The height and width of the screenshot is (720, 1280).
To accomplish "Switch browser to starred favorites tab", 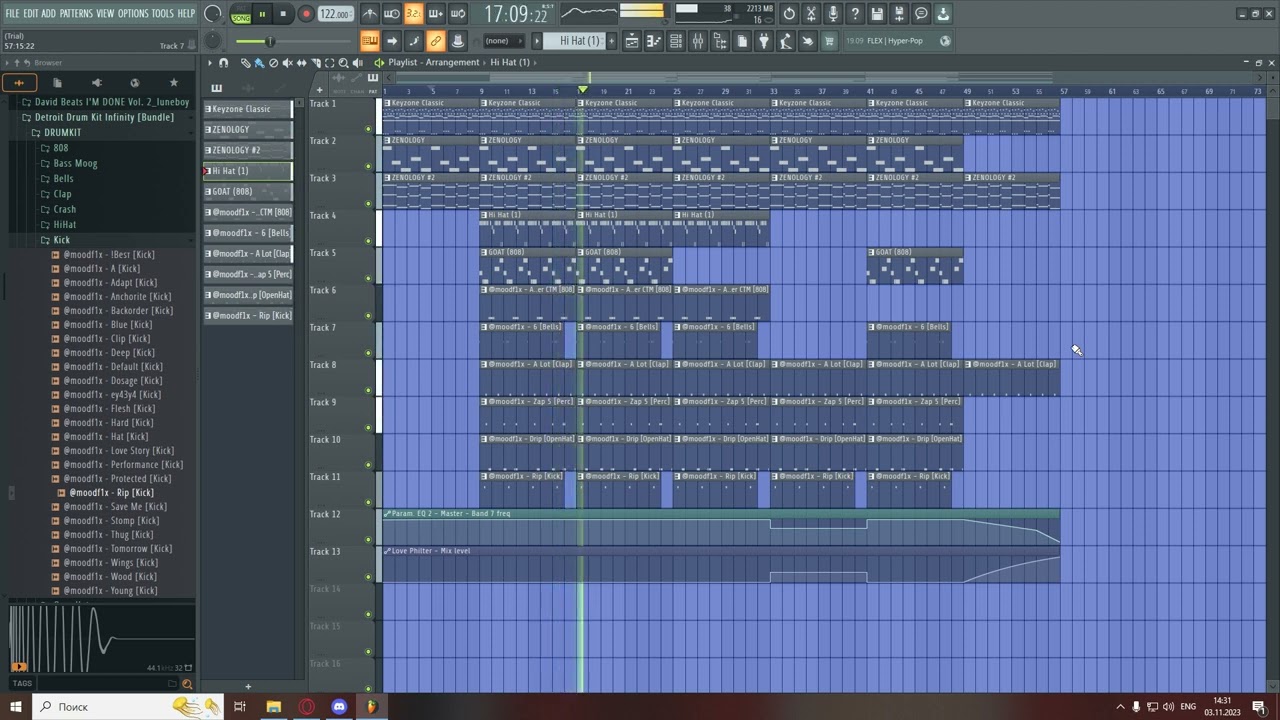I will click(174, 83).
